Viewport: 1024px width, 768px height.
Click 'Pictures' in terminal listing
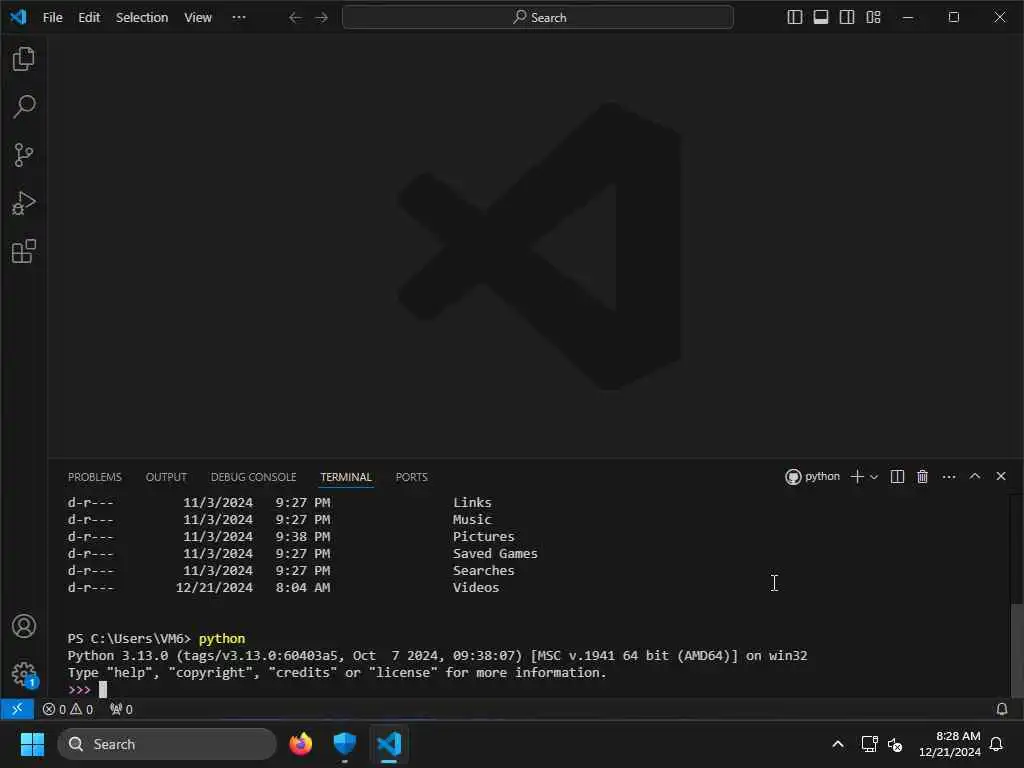pos(483,537)
